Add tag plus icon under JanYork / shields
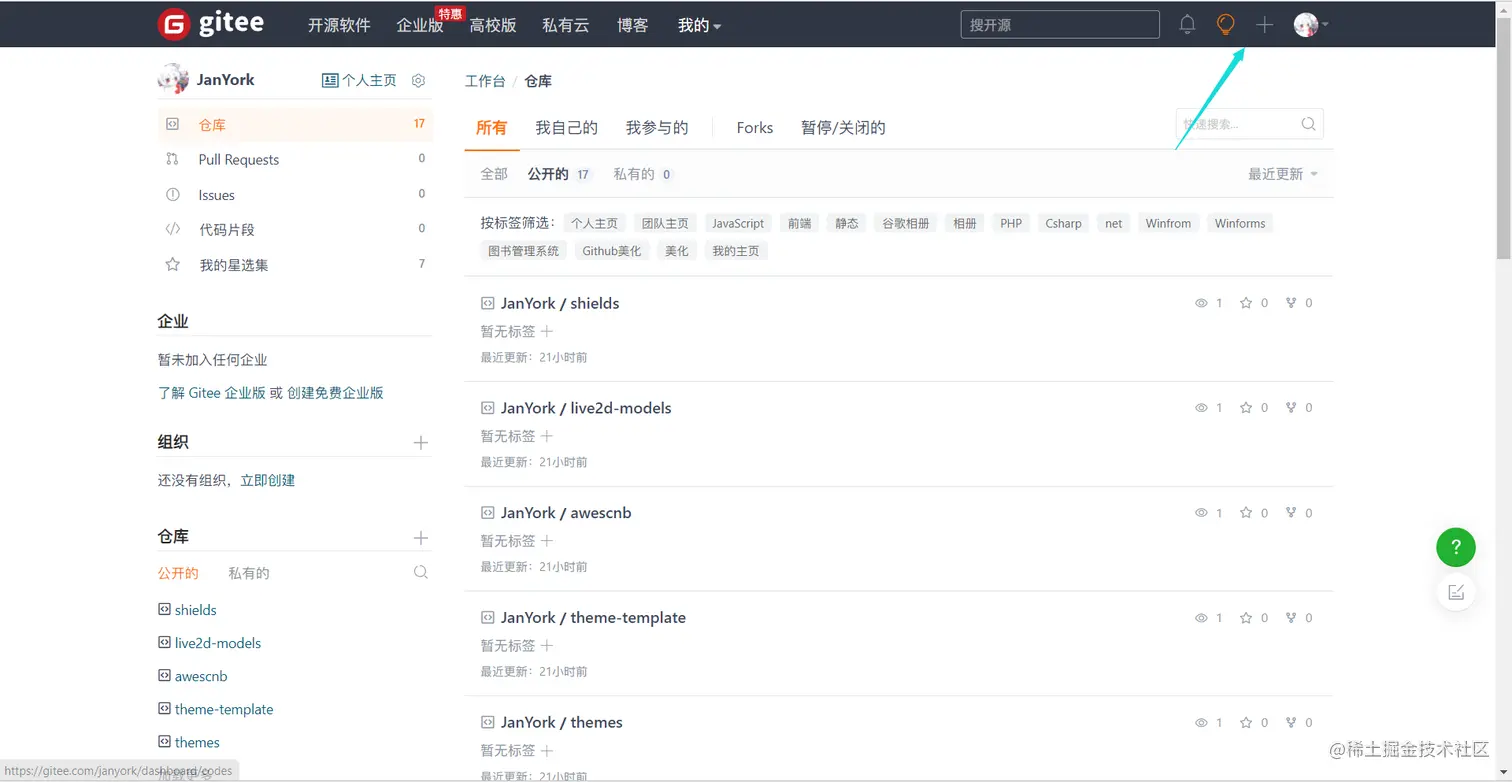Screen dimensions: 1512x782 click(547, 331)
